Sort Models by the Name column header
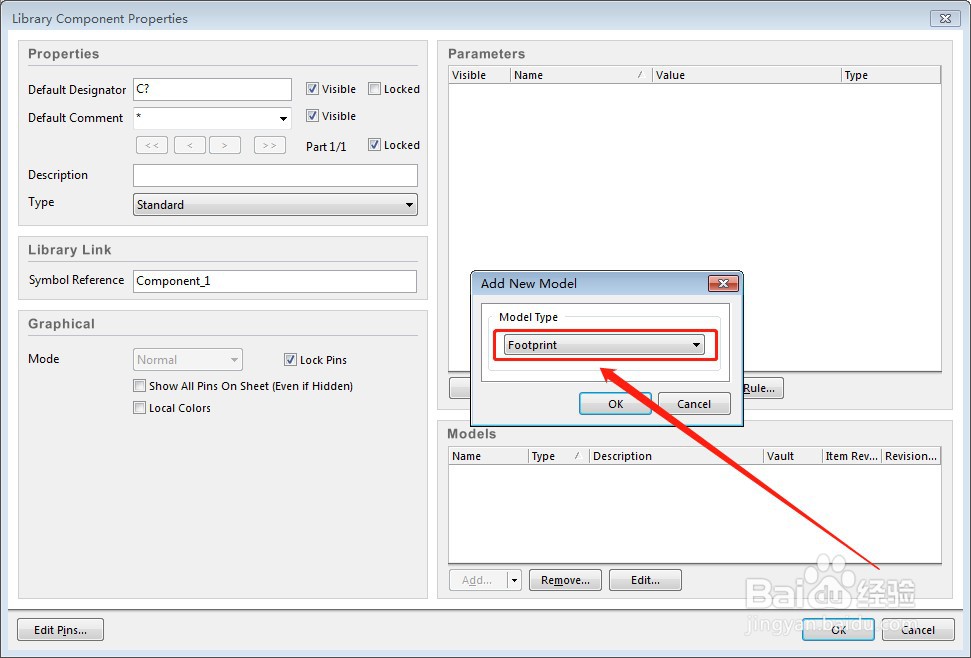Screen dimensions: 971x658 click(x=488, y=456)
